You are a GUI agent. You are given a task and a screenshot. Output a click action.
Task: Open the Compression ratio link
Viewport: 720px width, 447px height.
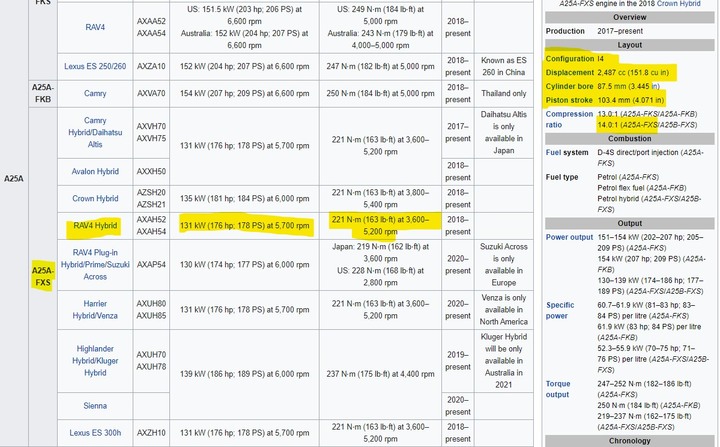pyautogui.click(x=569, y=119)
